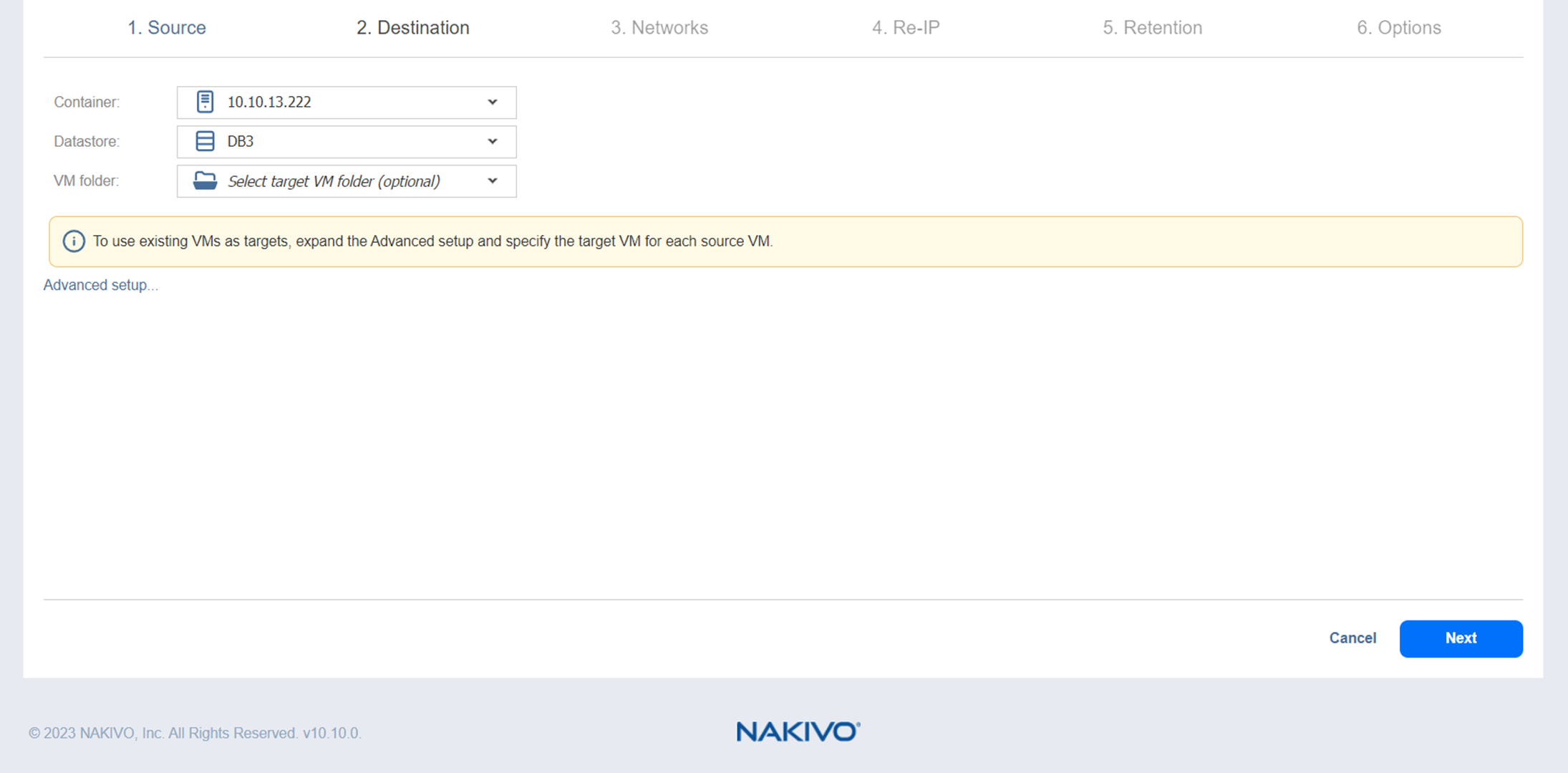This screenshot has width=1568, height=773.
Task: Open the VM folder dropdown chevron
Action: tap(493, 181)
